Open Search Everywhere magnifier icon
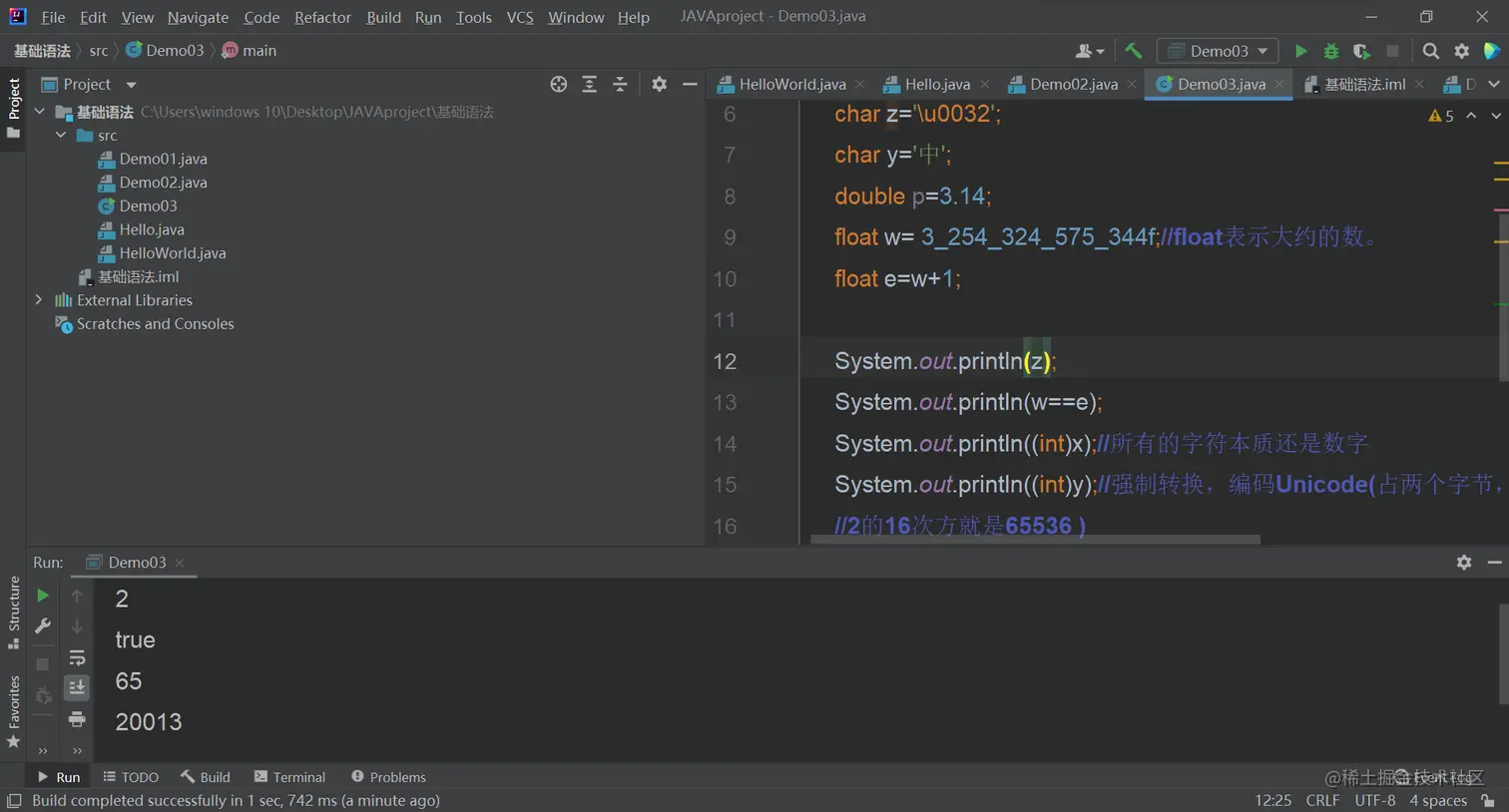1509x812 pixels. [x=1430, y=51]
